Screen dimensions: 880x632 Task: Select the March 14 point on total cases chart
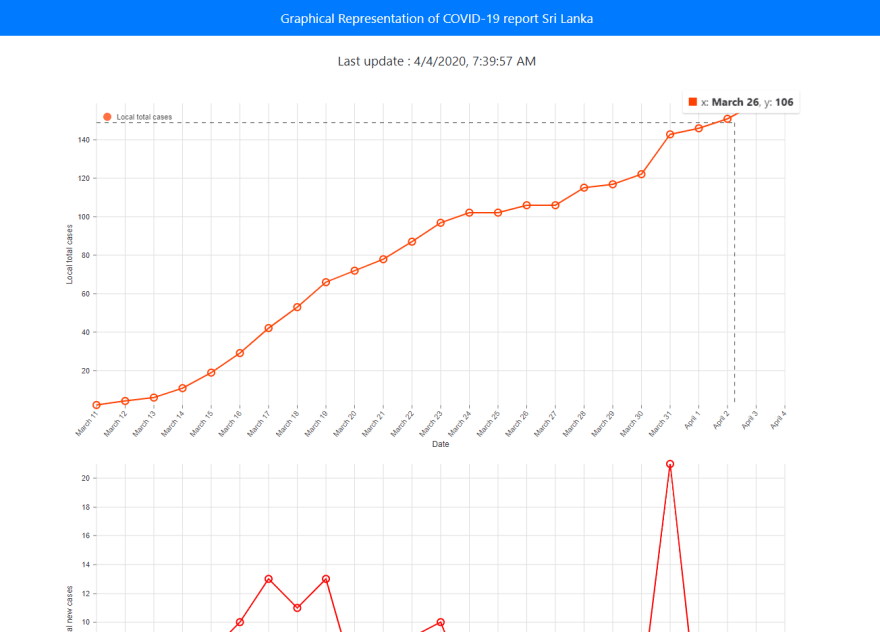tap(182, 388)
